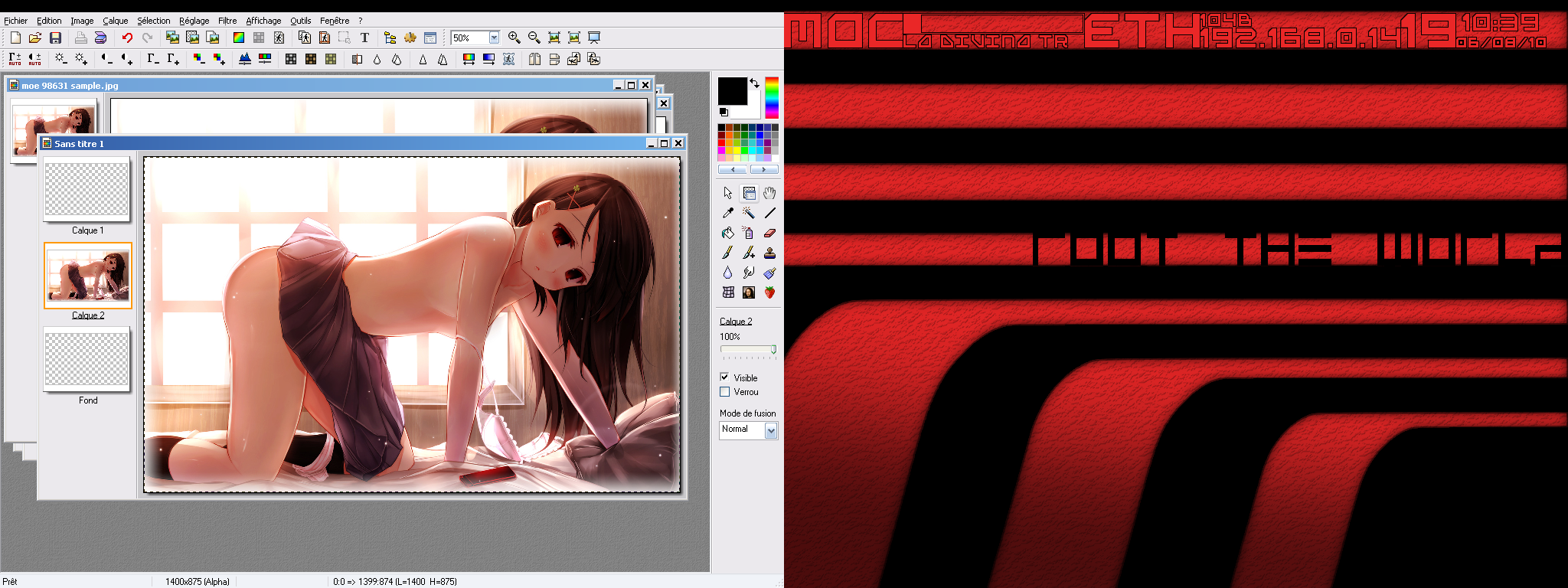Select the Line tool

pyautogui.click(x=770, y=213)
